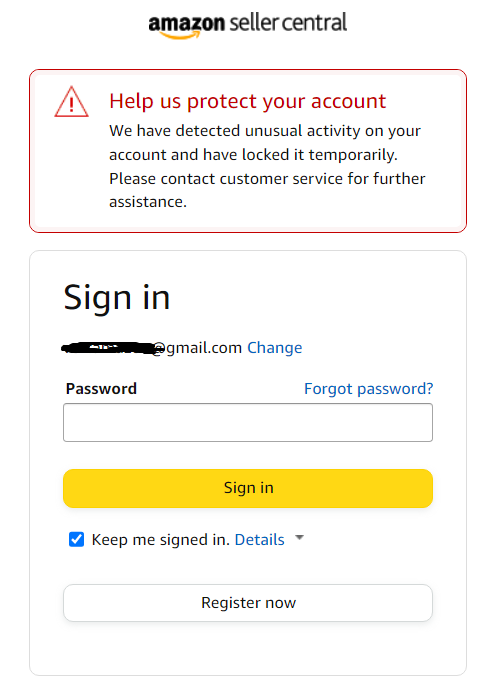Click the Change link beside the email
Screen dimensions: 496x696
click(274, 348)
